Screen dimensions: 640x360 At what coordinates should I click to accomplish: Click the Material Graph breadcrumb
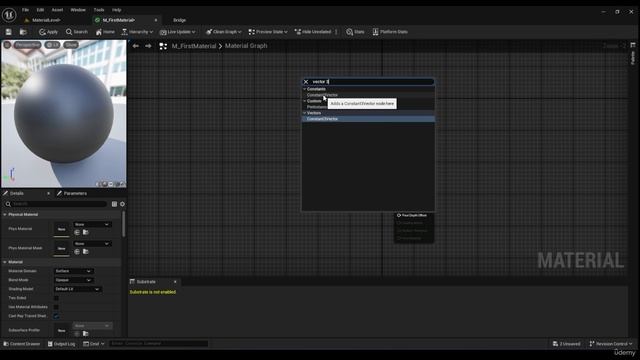pos(246,46)
